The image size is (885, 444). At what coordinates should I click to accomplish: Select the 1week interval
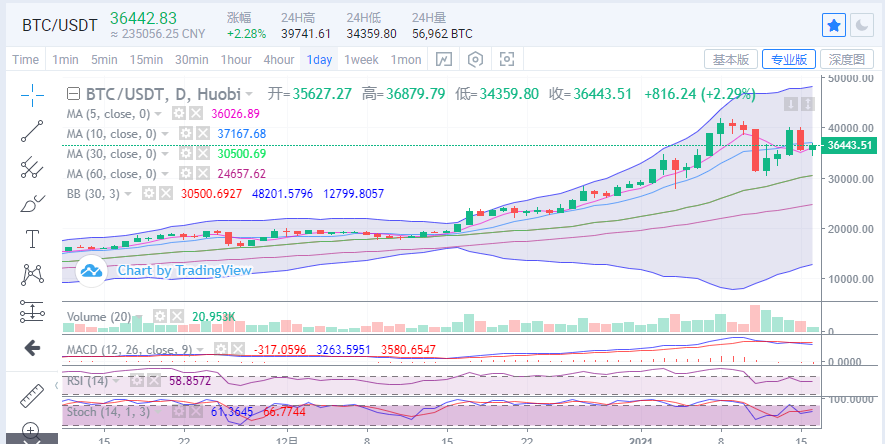[x=361, y=59]
